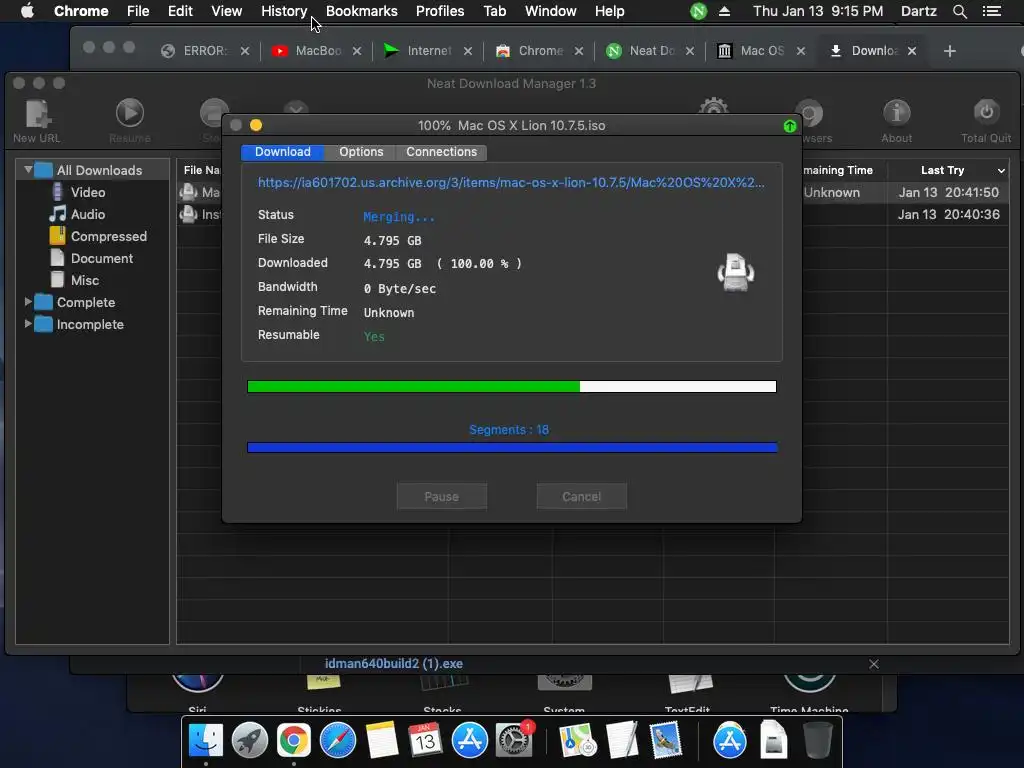Open the control center list icon in menu bar

[x=991, y=11]
